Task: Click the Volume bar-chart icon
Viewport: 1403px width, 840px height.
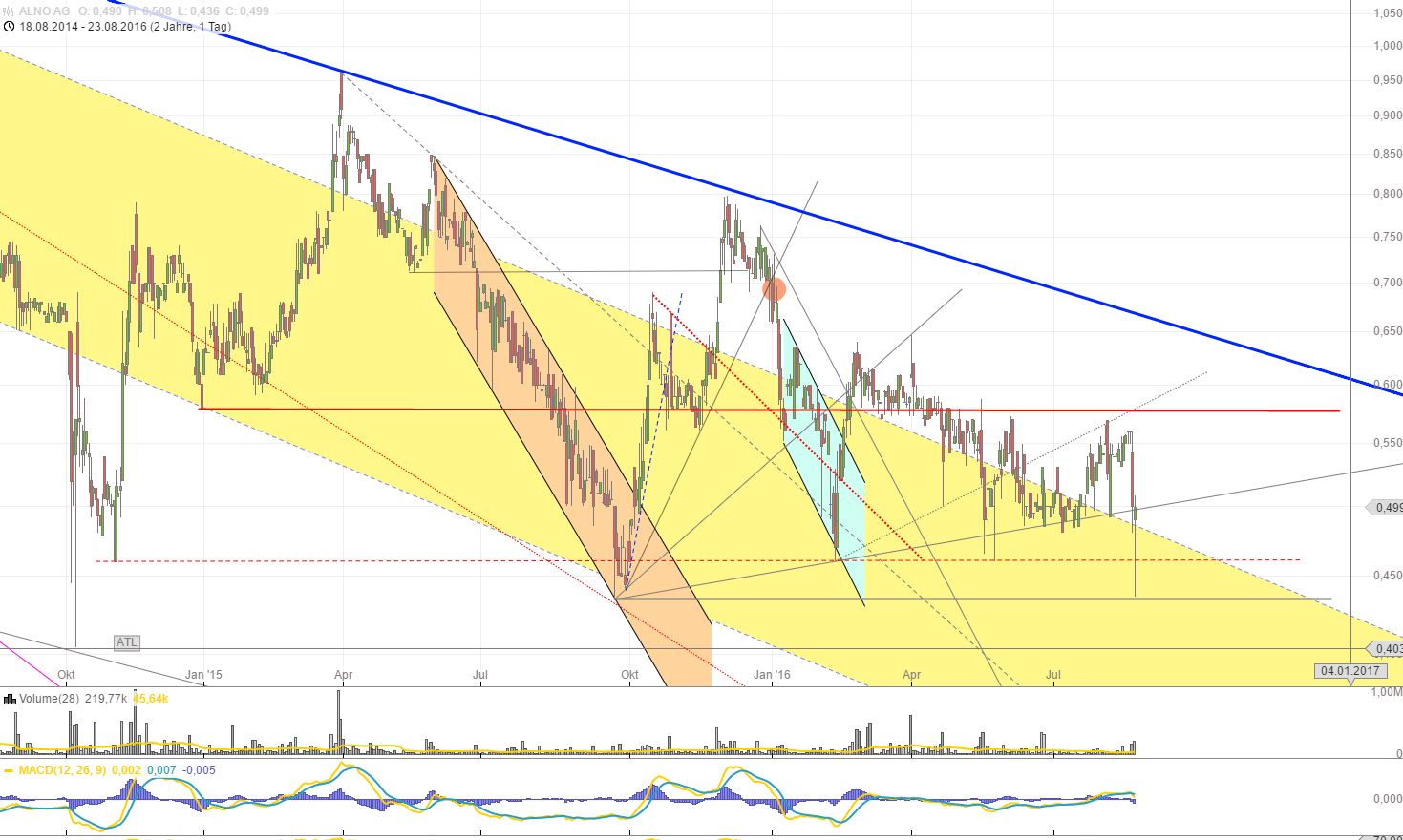Action: [10, 699]
